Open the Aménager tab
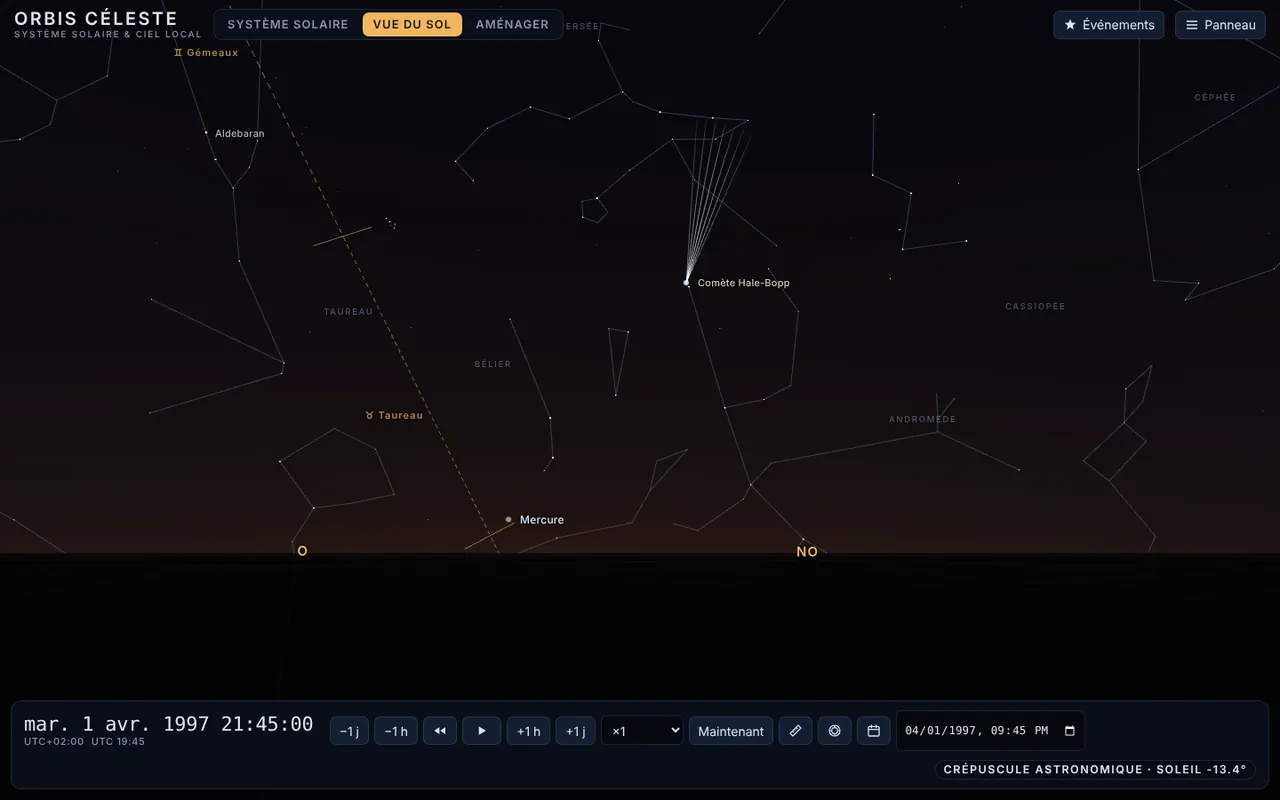Image resolution: width=1280 pixels, height=800 pixels. (512, 24)
